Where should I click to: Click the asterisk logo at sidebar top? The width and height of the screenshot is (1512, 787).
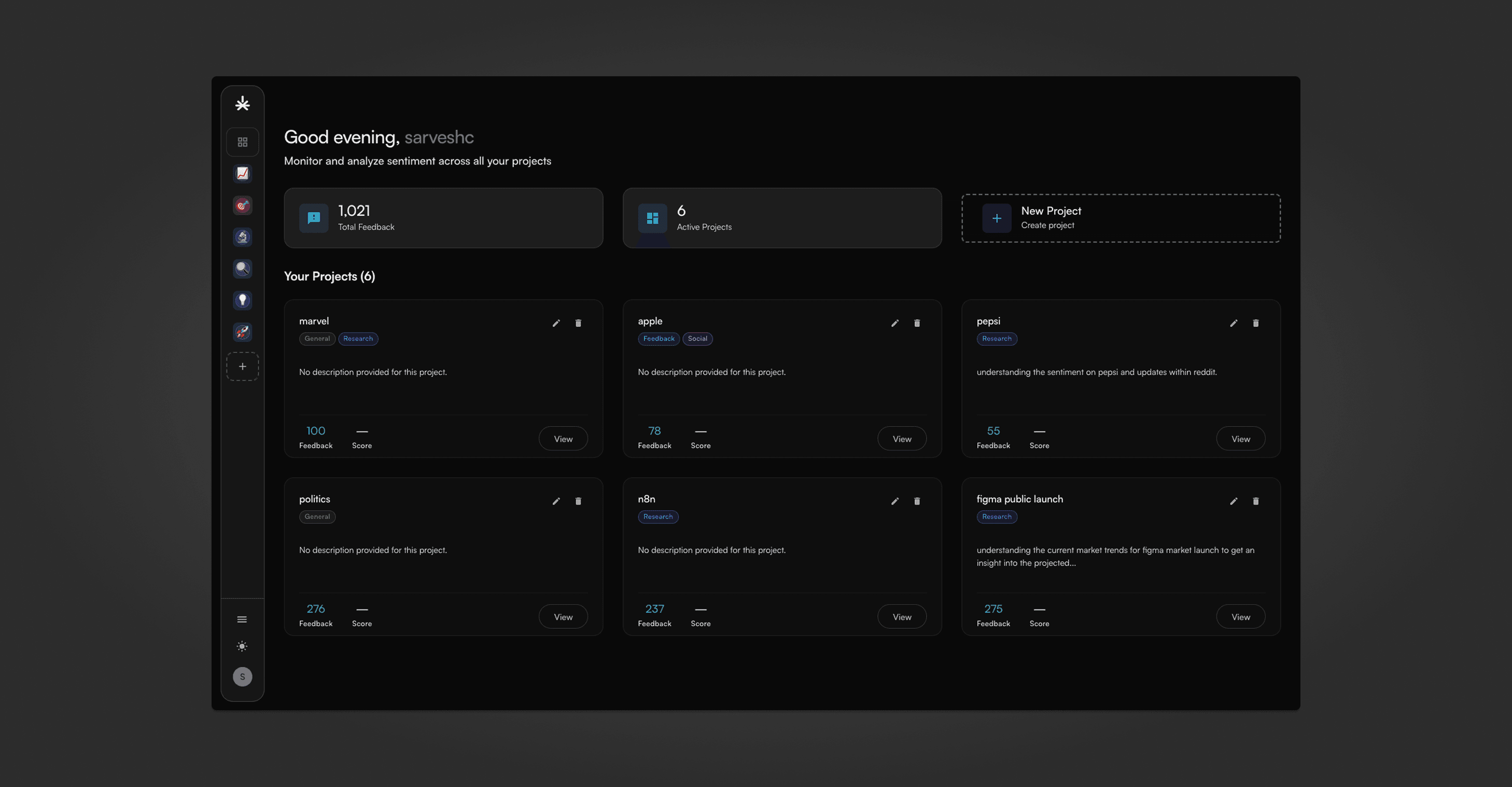tap(243, 104)
